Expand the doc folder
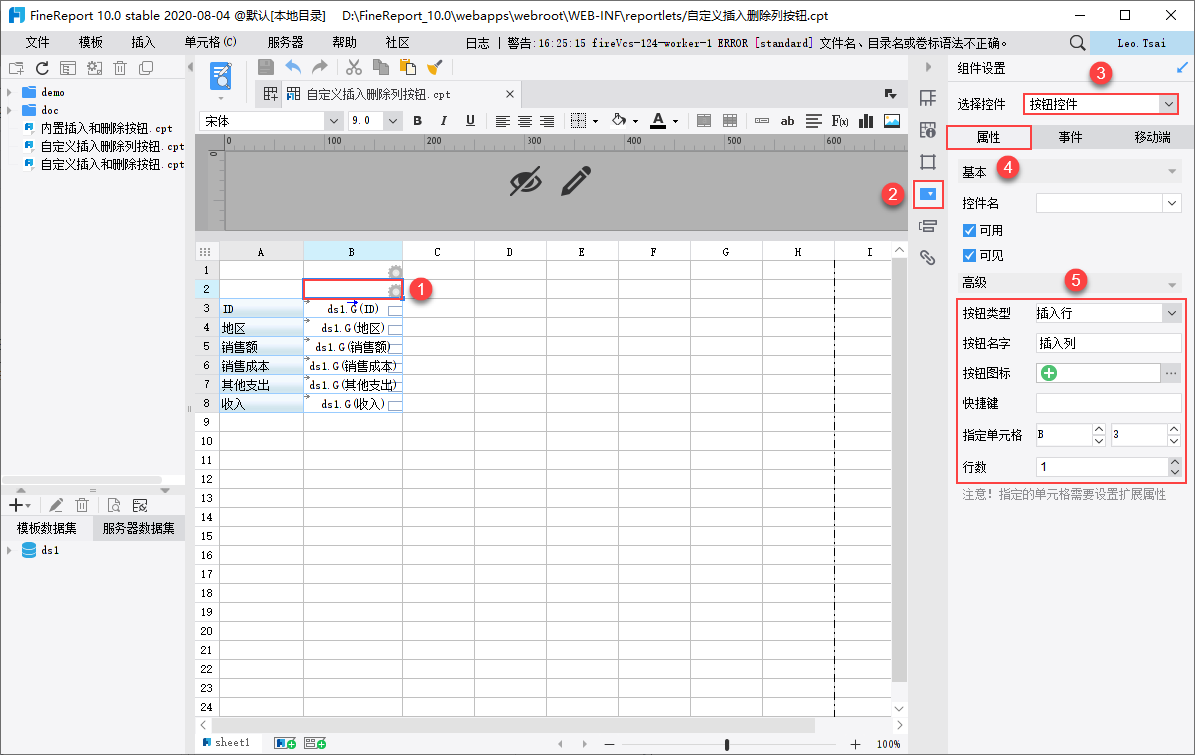 click(x=9, y=110)
